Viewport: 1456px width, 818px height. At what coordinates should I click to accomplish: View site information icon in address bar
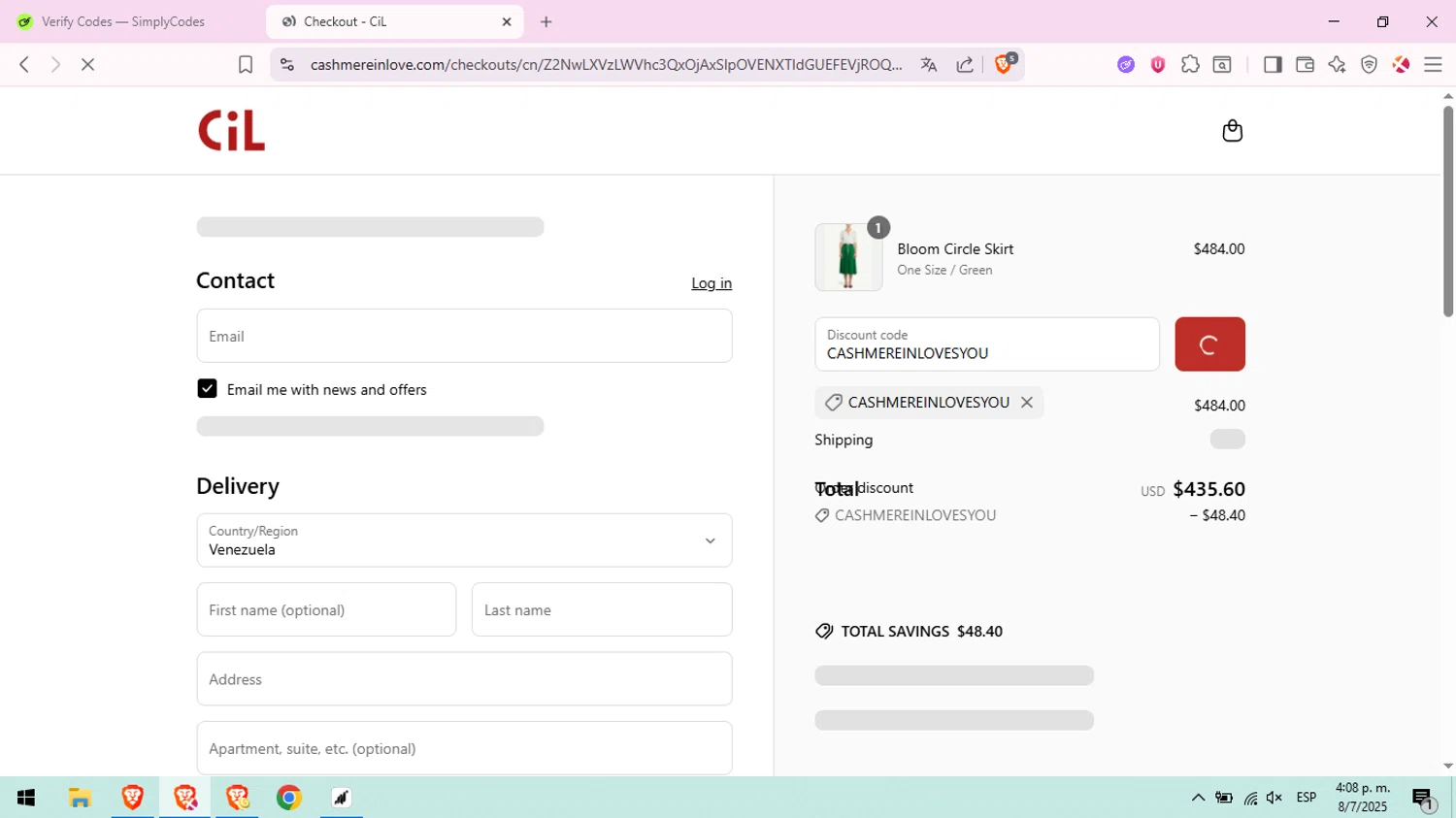pos(286,64)
